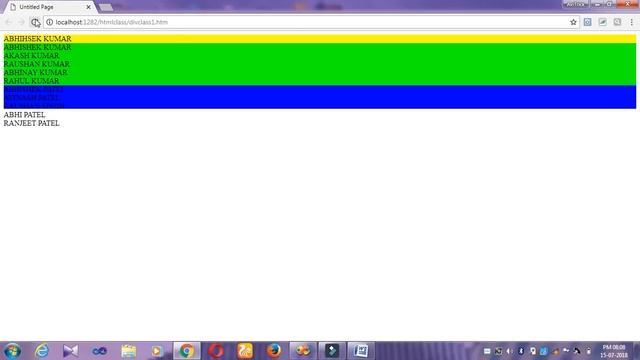Reload the page with the refresh button
The image size is (640, 360).
(35, 22)
